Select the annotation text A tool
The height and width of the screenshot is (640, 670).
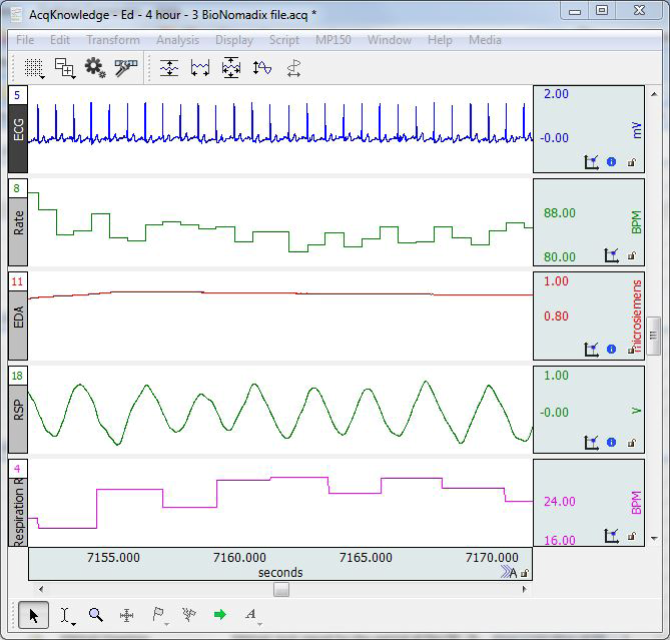[250, 614]
